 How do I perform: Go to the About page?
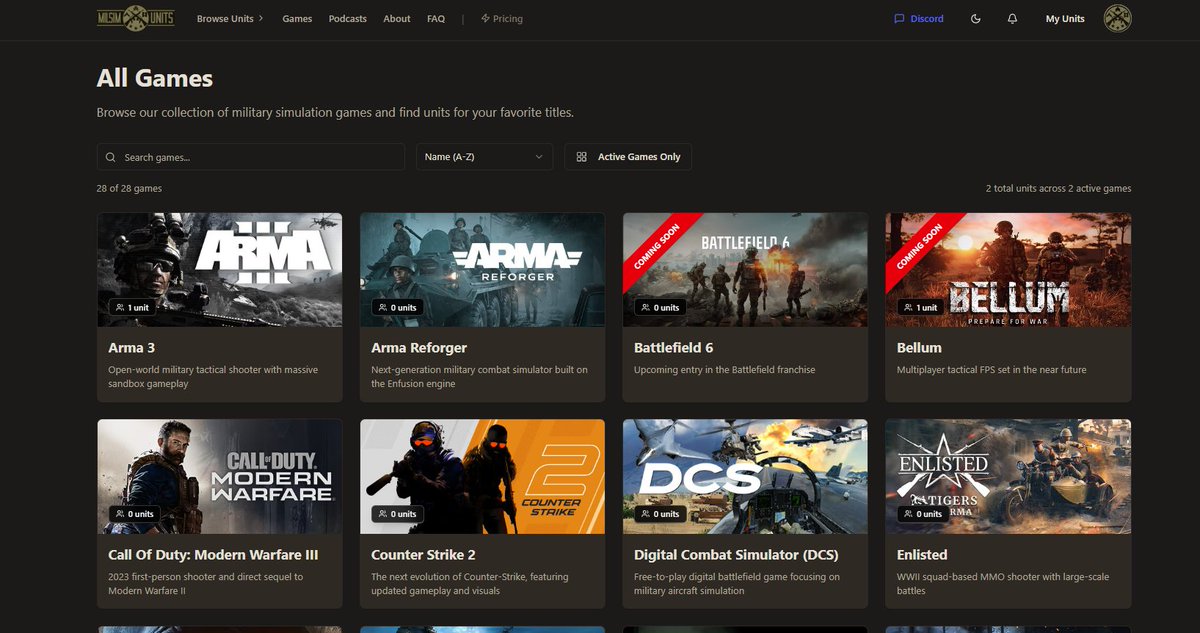click(x=397, y=19)
